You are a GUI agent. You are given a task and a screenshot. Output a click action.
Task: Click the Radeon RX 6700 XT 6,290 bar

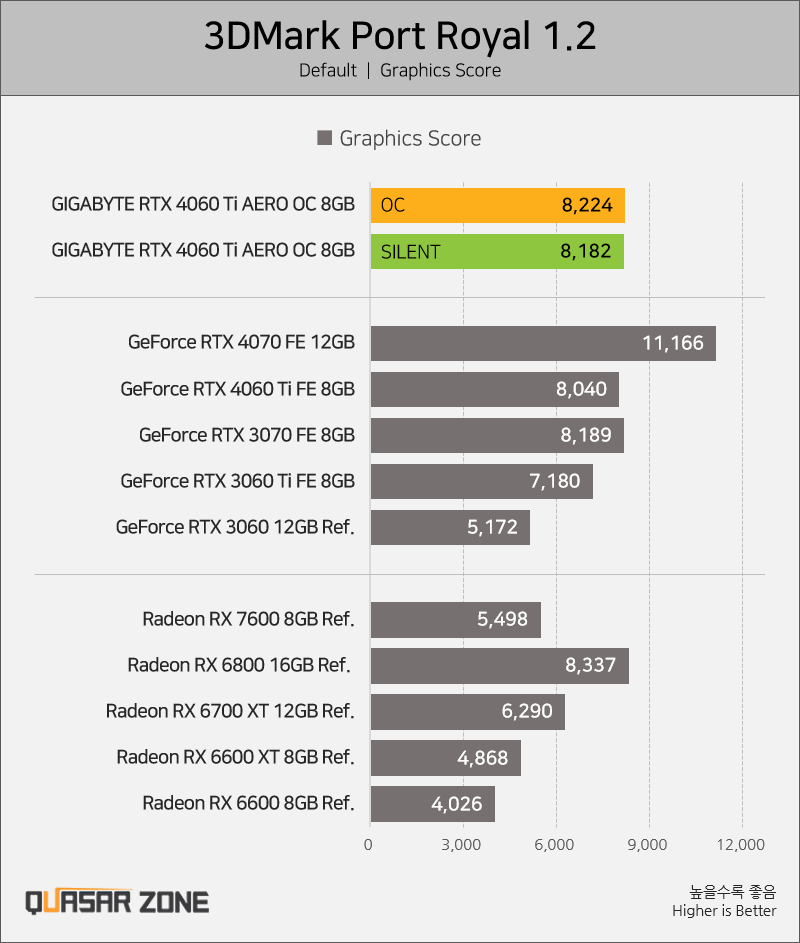pyautogui.click(x=467, y=711)
